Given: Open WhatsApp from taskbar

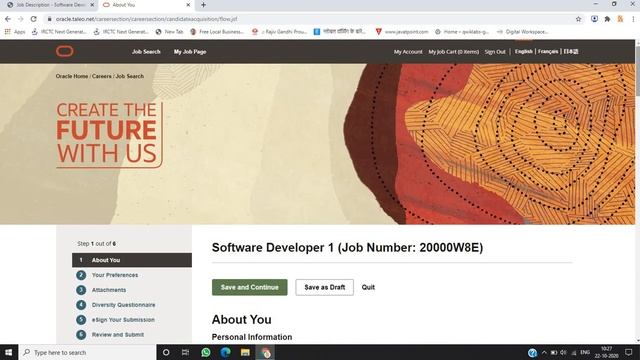Looking at the screenshot, I should 205,352.
